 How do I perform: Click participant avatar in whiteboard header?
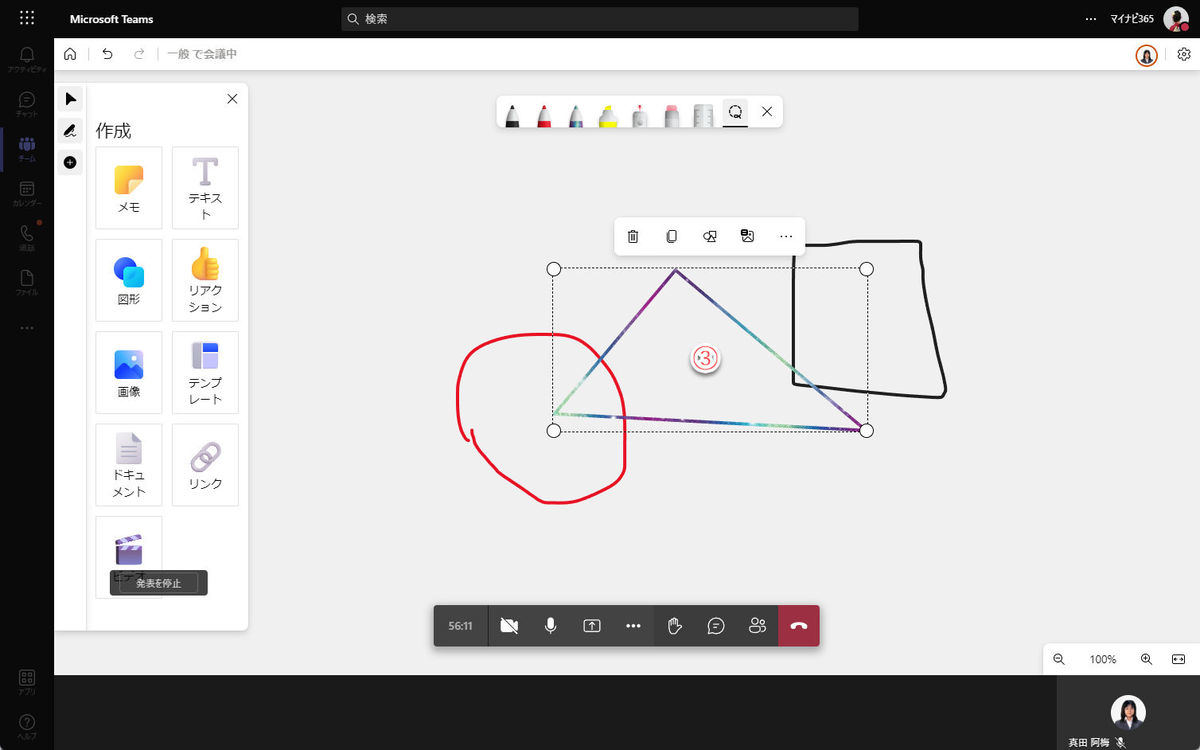click(1147, 55)
